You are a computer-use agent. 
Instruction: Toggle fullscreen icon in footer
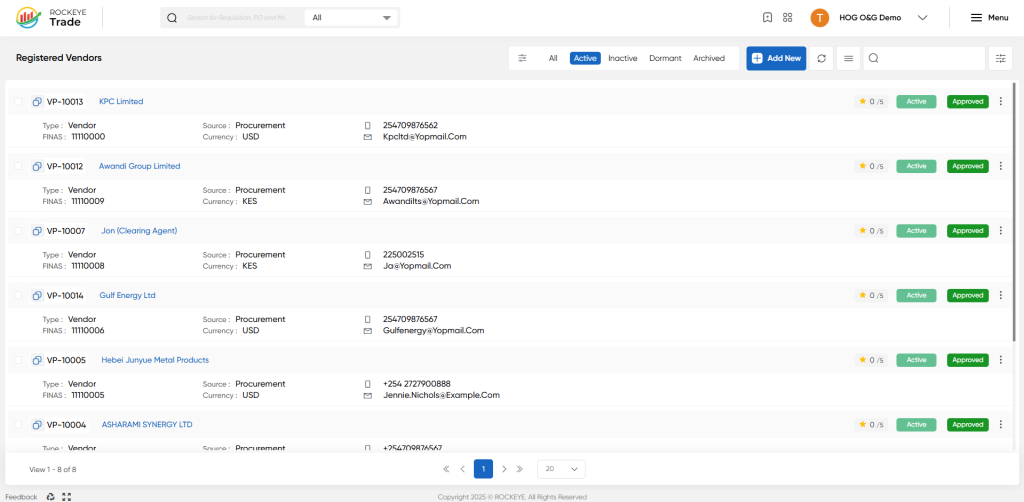(x=67, y=497)
